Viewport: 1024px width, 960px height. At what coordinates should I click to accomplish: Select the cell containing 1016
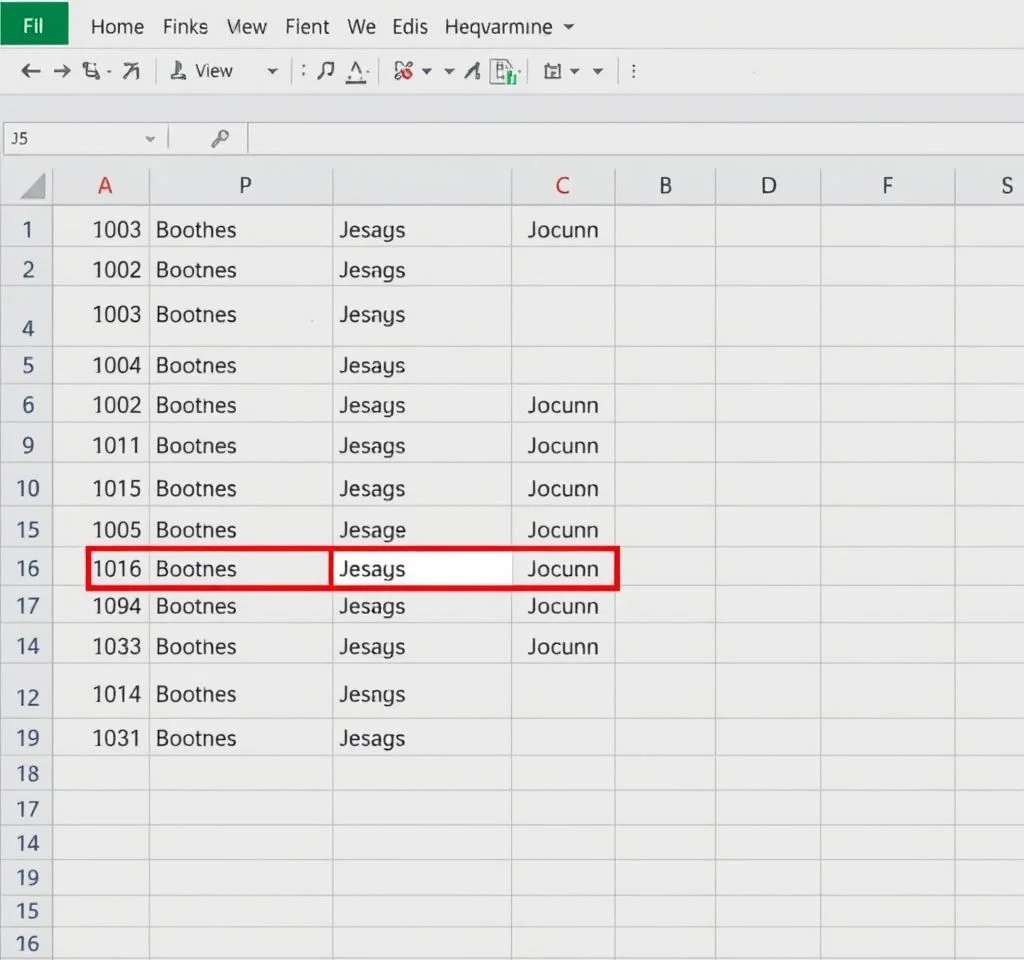(117, 568)
